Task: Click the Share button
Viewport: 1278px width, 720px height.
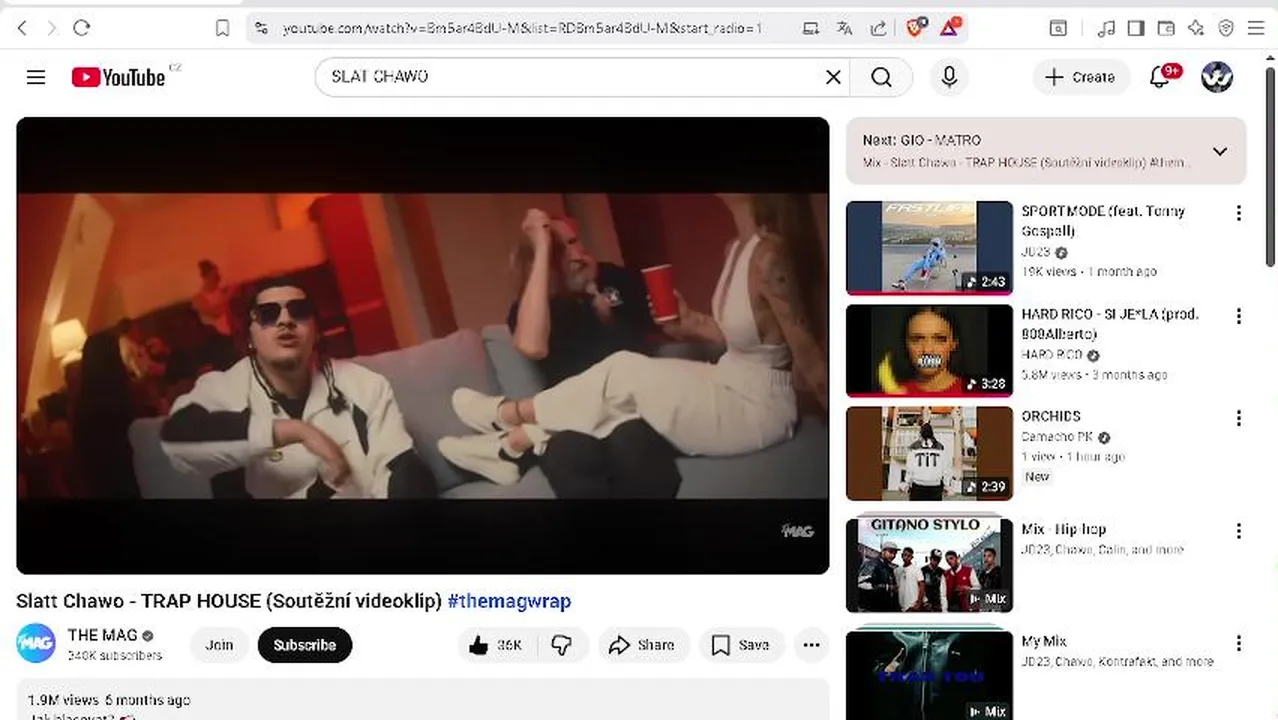Action: [x=643, y=645]
